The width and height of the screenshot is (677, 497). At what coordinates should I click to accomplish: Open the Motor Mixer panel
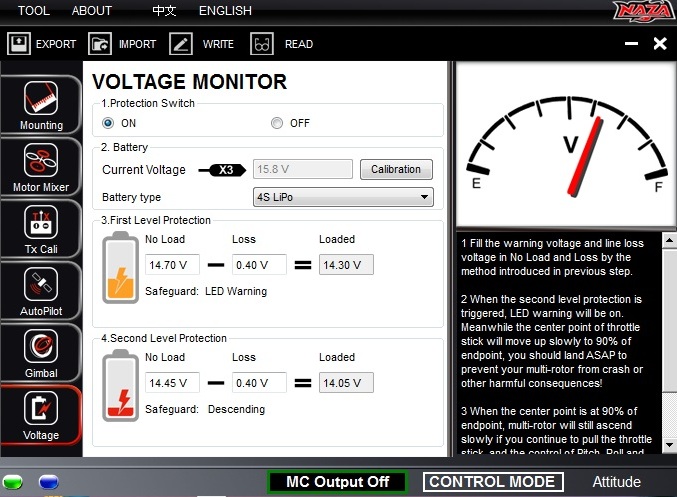40,166
